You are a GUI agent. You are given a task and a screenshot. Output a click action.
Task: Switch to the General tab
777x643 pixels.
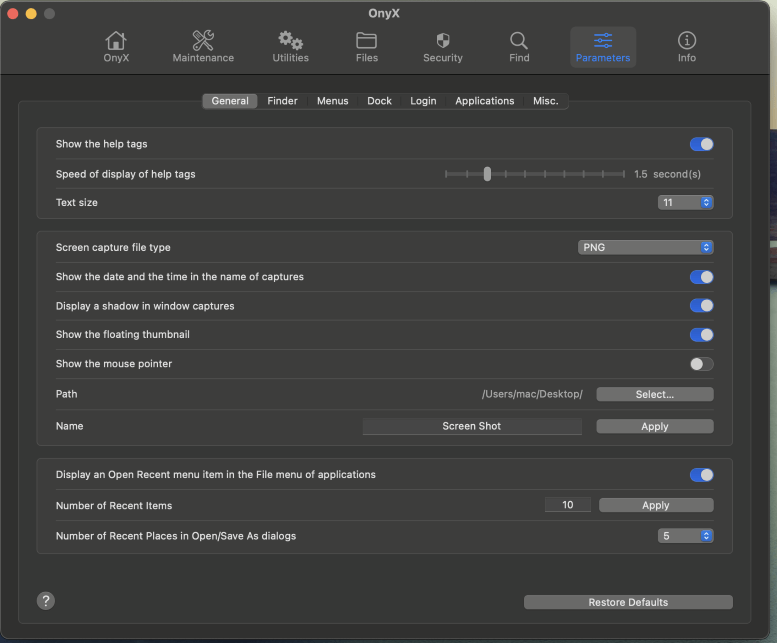(230, 101)
